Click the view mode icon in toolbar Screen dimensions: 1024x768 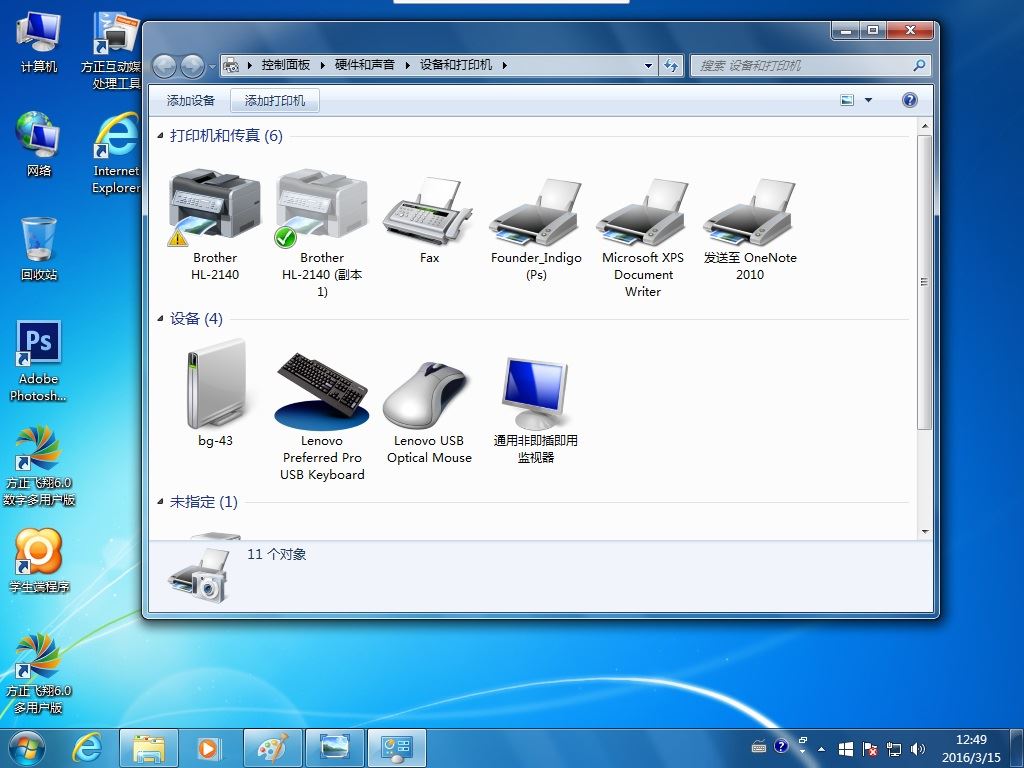(x=847, y=100)
